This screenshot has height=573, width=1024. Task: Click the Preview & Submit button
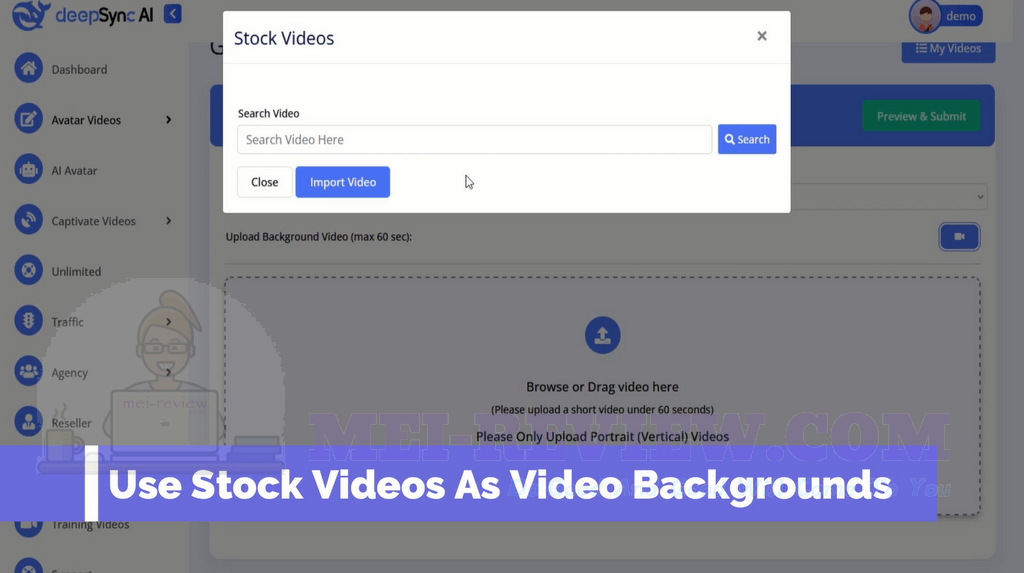tap(921, 116)
